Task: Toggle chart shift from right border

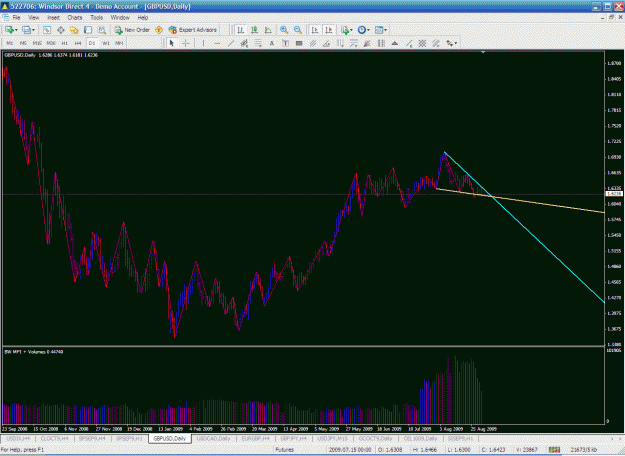Action: (x=329, y=30)
